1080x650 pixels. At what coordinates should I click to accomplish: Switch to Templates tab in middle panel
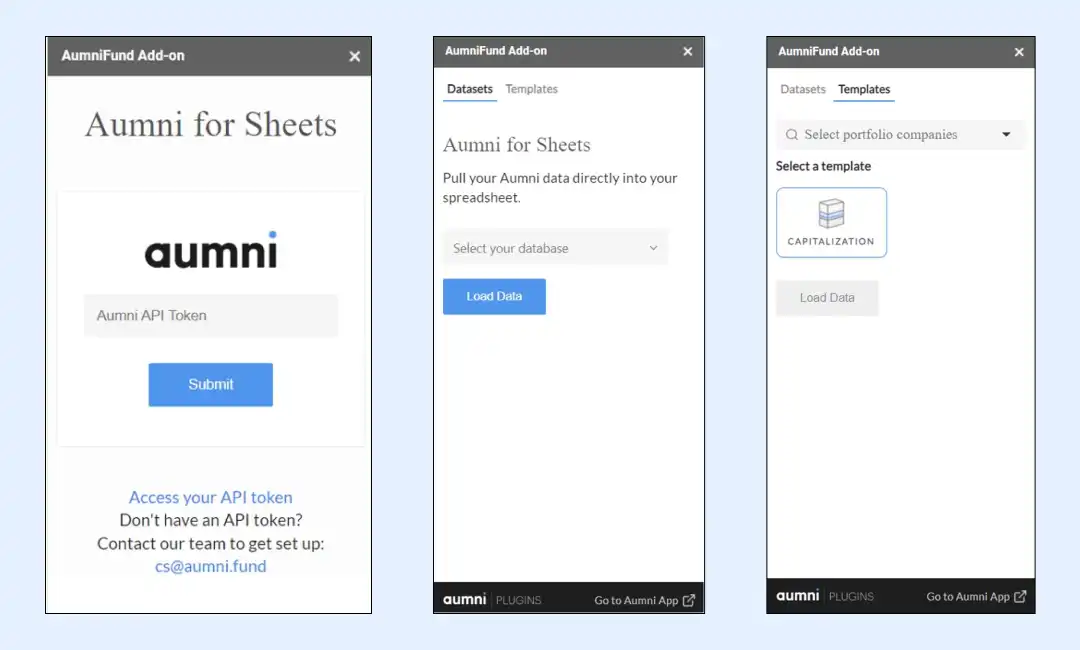pyautogui.click(x=531, y=89)
